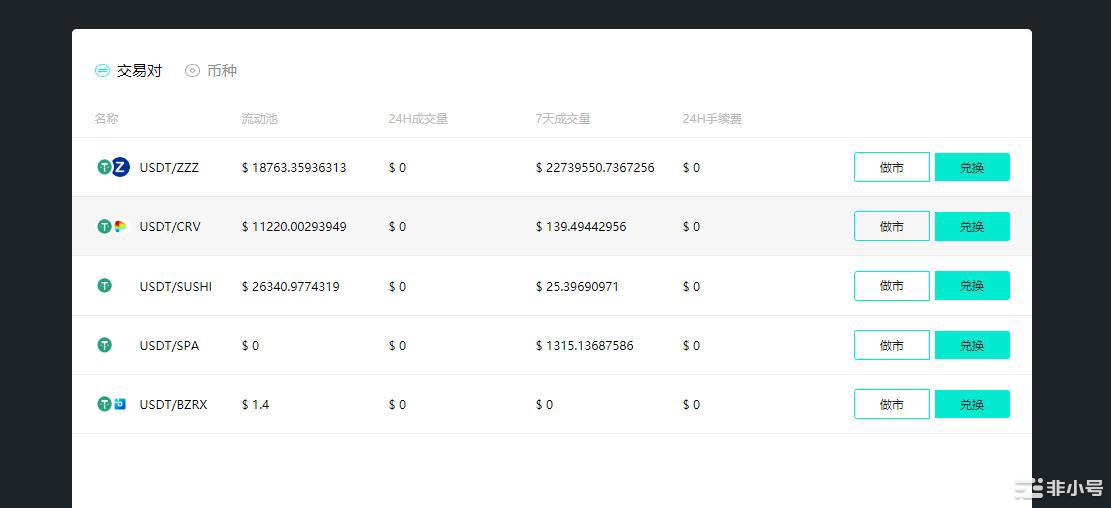
Task: Click 做市 button for USDT/CRV
Action: 891,227
